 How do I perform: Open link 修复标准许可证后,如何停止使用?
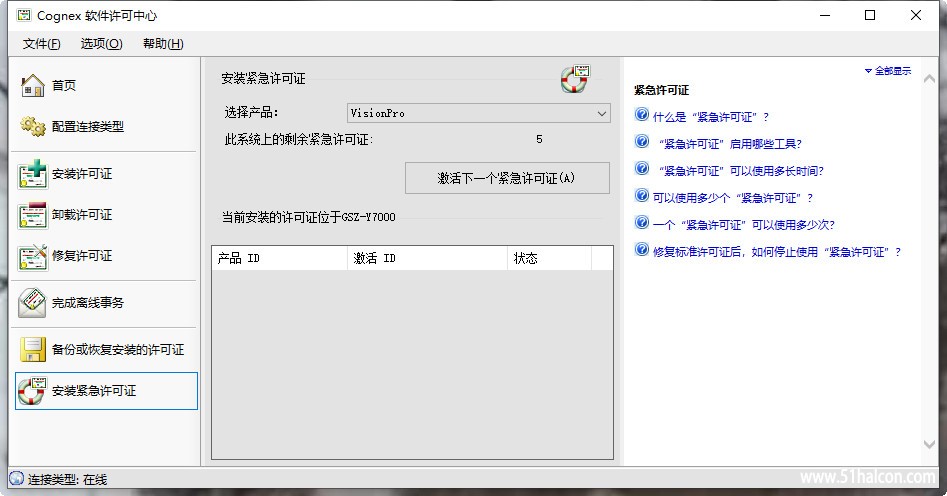point(777,252)
